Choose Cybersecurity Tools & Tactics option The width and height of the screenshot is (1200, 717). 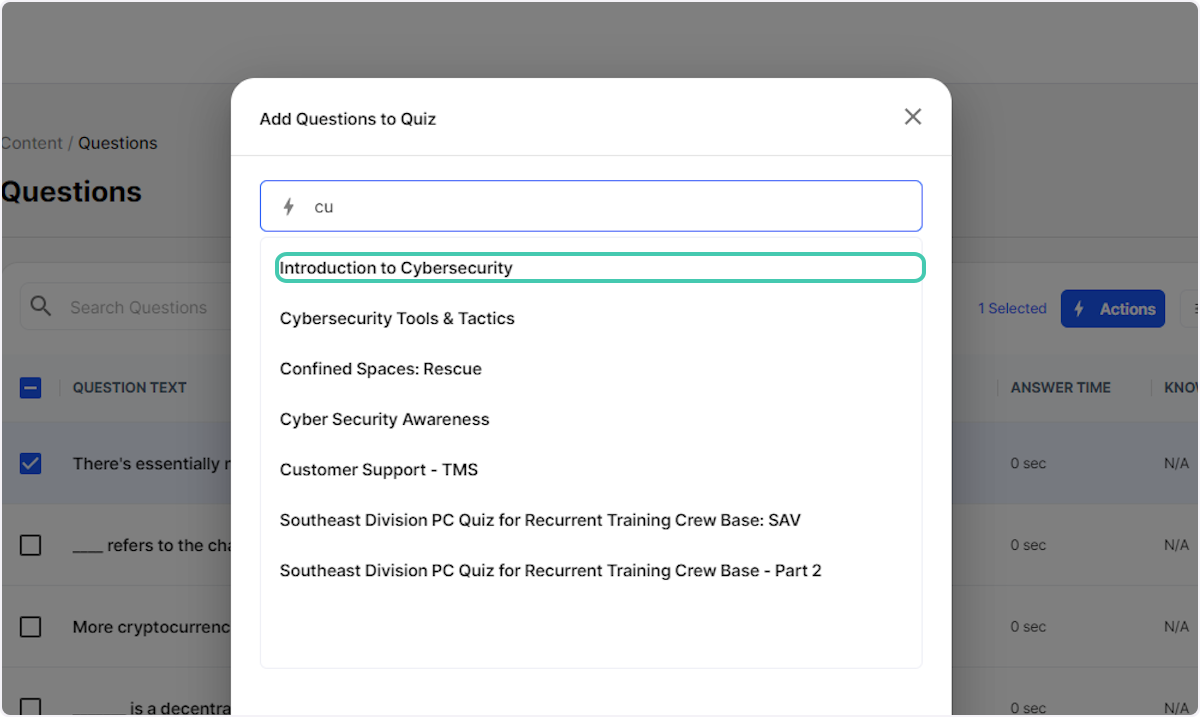click(x=397, y=319)
